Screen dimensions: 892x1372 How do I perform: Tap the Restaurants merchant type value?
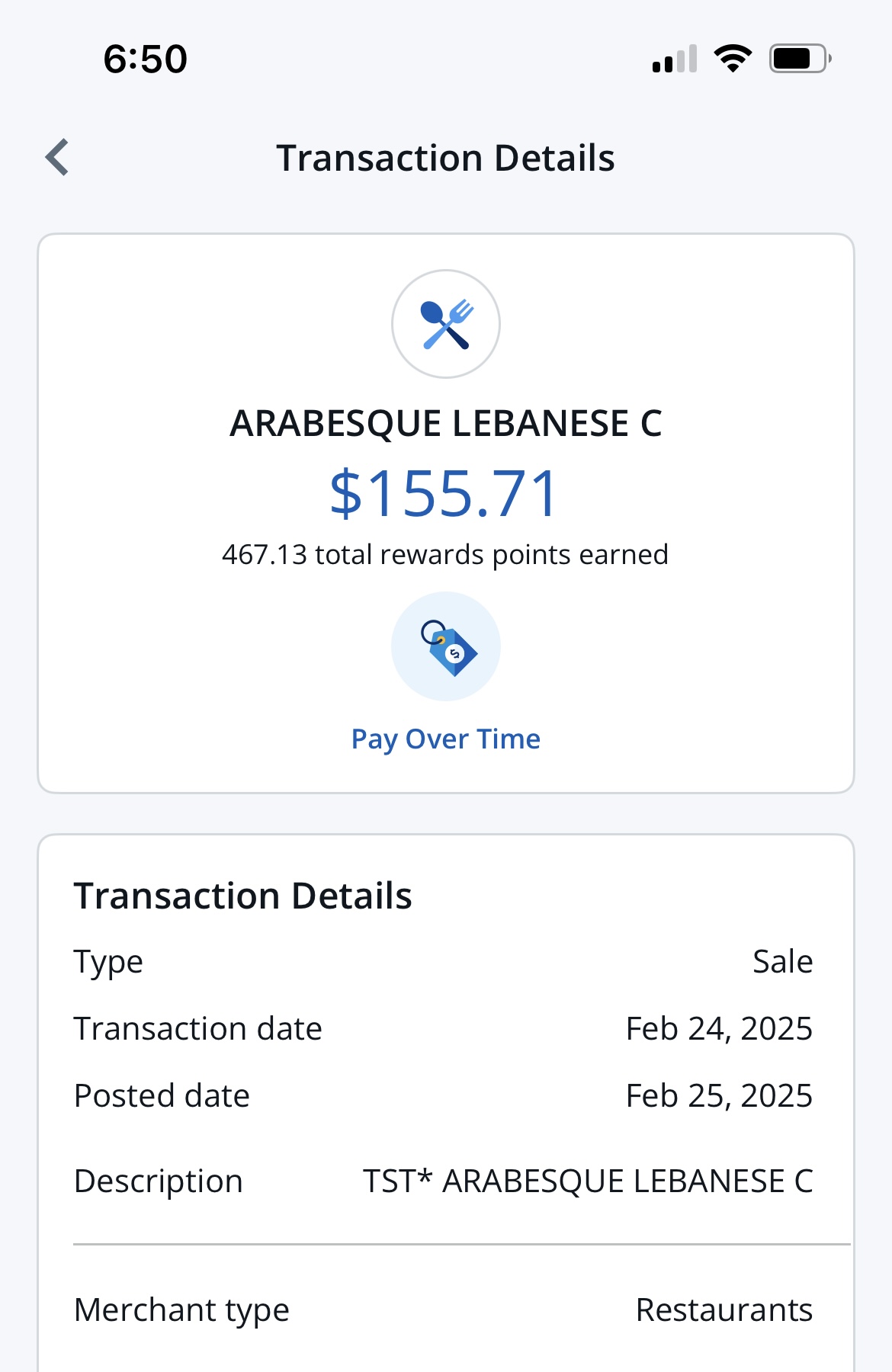724,1310
